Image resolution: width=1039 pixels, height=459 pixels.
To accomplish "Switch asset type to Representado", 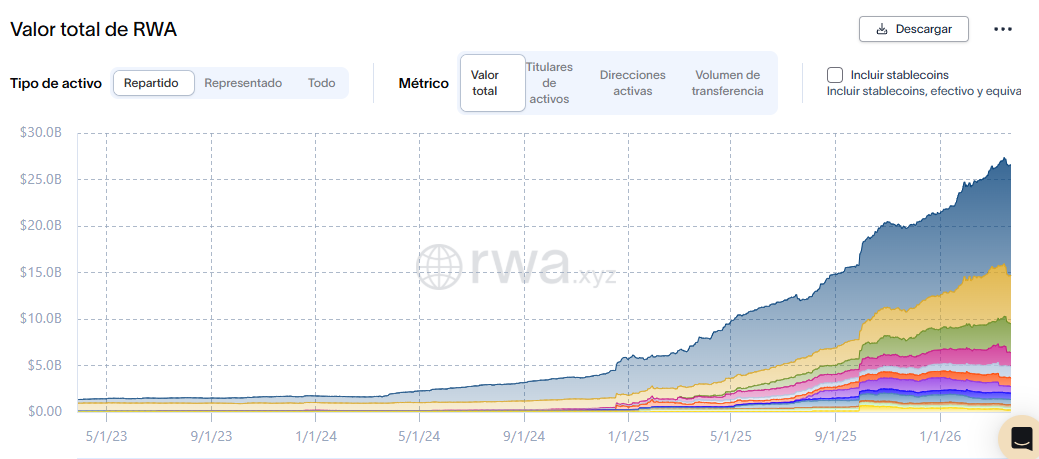I will (x=243, y=83).
